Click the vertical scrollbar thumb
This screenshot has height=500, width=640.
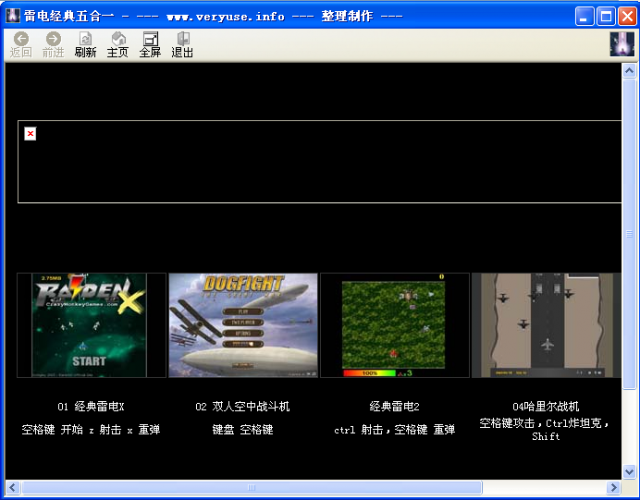point(629,234)
